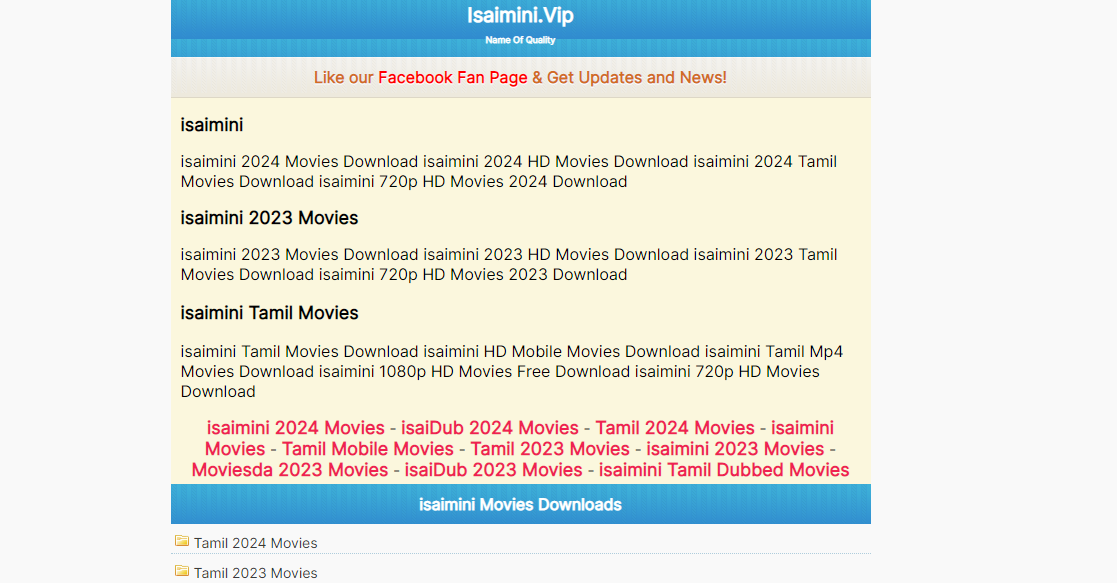The height and width of the screenshot is (583, 1117).
Task: Click the 'Name Of Quality' tagline
Action: click(x=520, y=40)
